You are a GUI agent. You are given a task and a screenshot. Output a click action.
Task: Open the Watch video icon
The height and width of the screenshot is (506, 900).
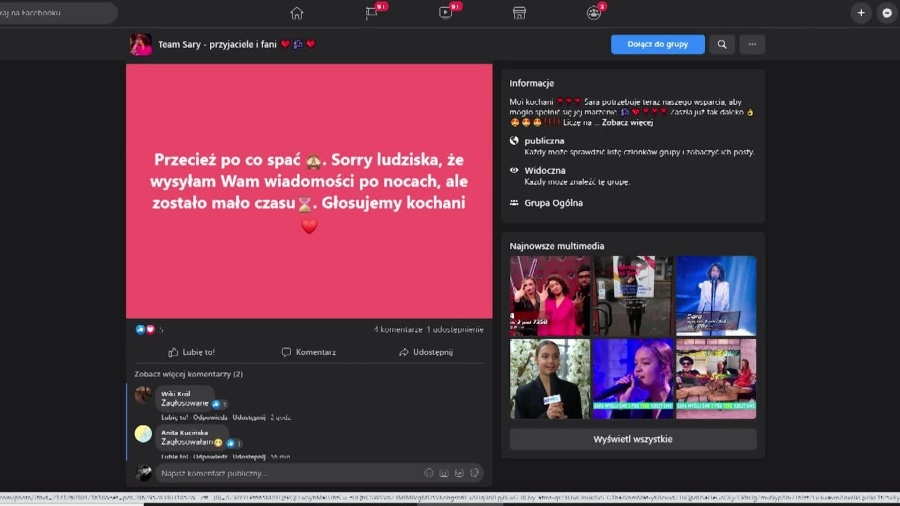tap(445, 13)
